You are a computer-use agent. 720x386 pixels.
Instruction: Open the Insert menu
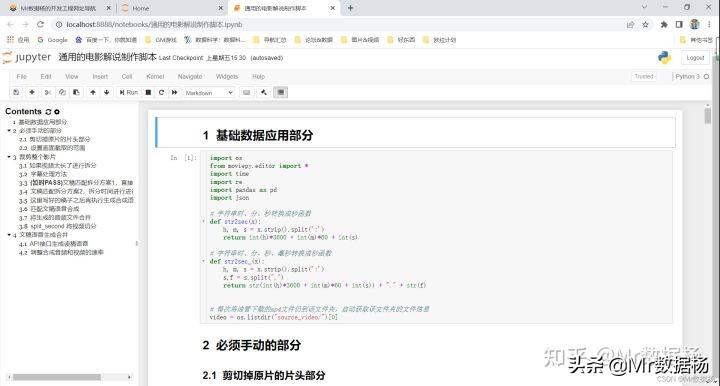pyautogui.click(x=100, y=77)
